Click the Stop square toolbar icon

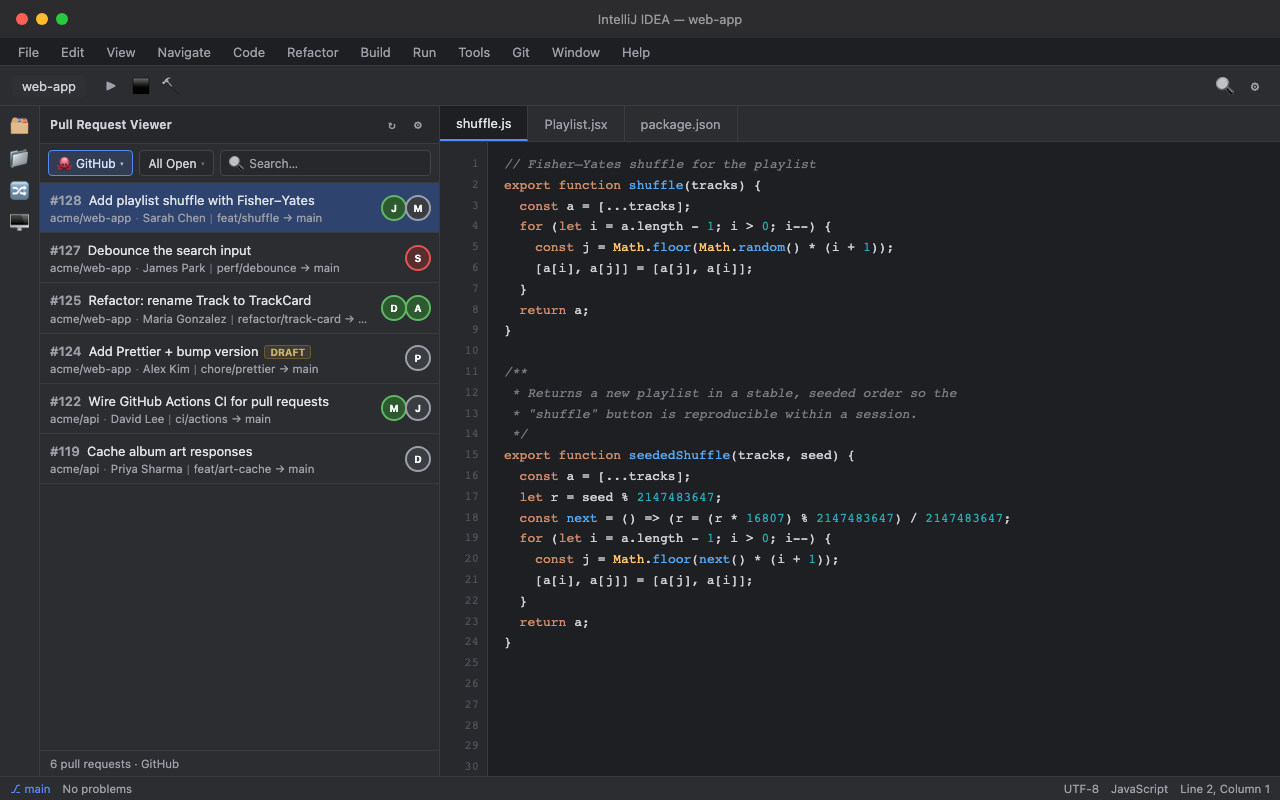[x=141, y=86]
